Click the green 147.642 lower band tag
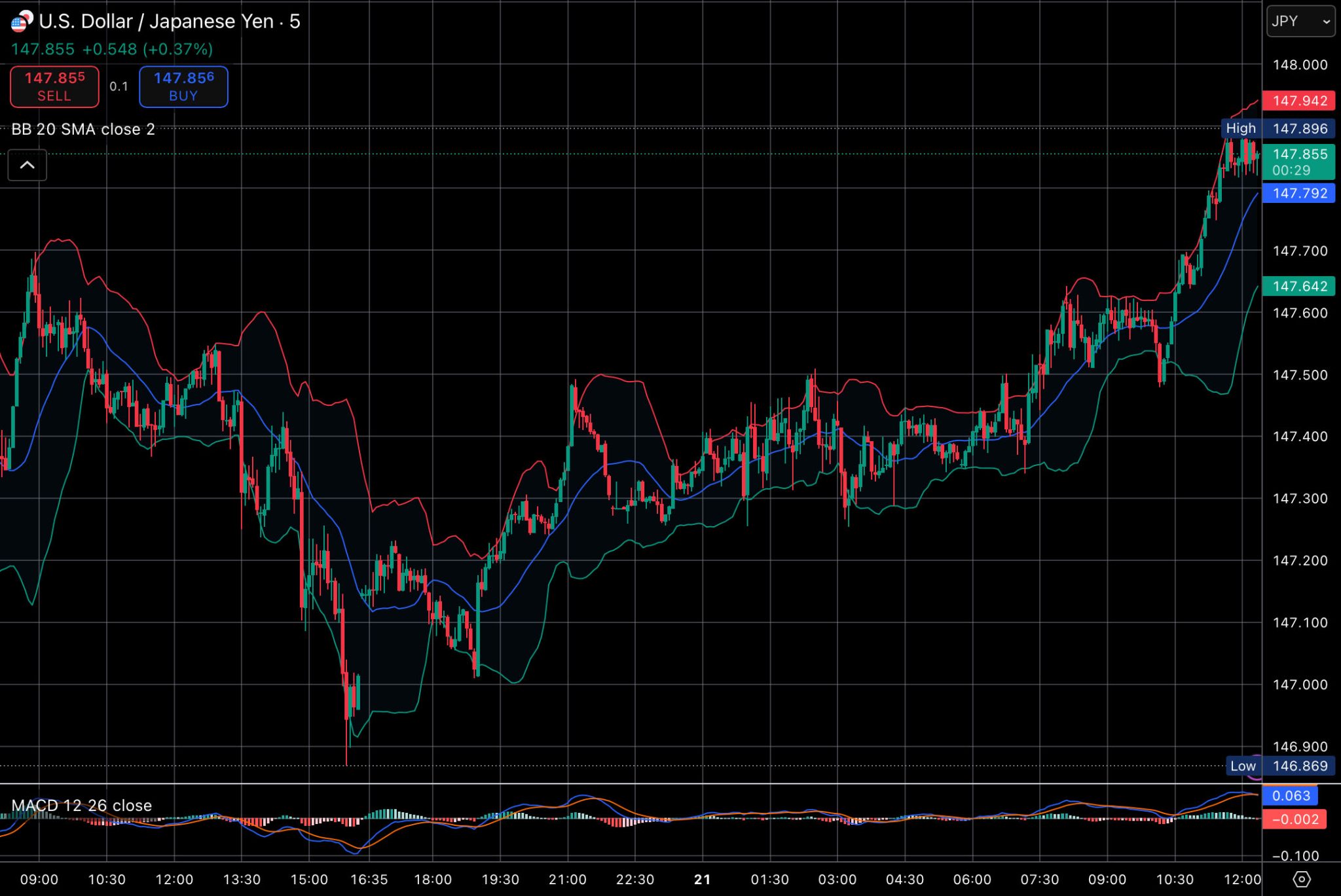 tap(1299, 286)
